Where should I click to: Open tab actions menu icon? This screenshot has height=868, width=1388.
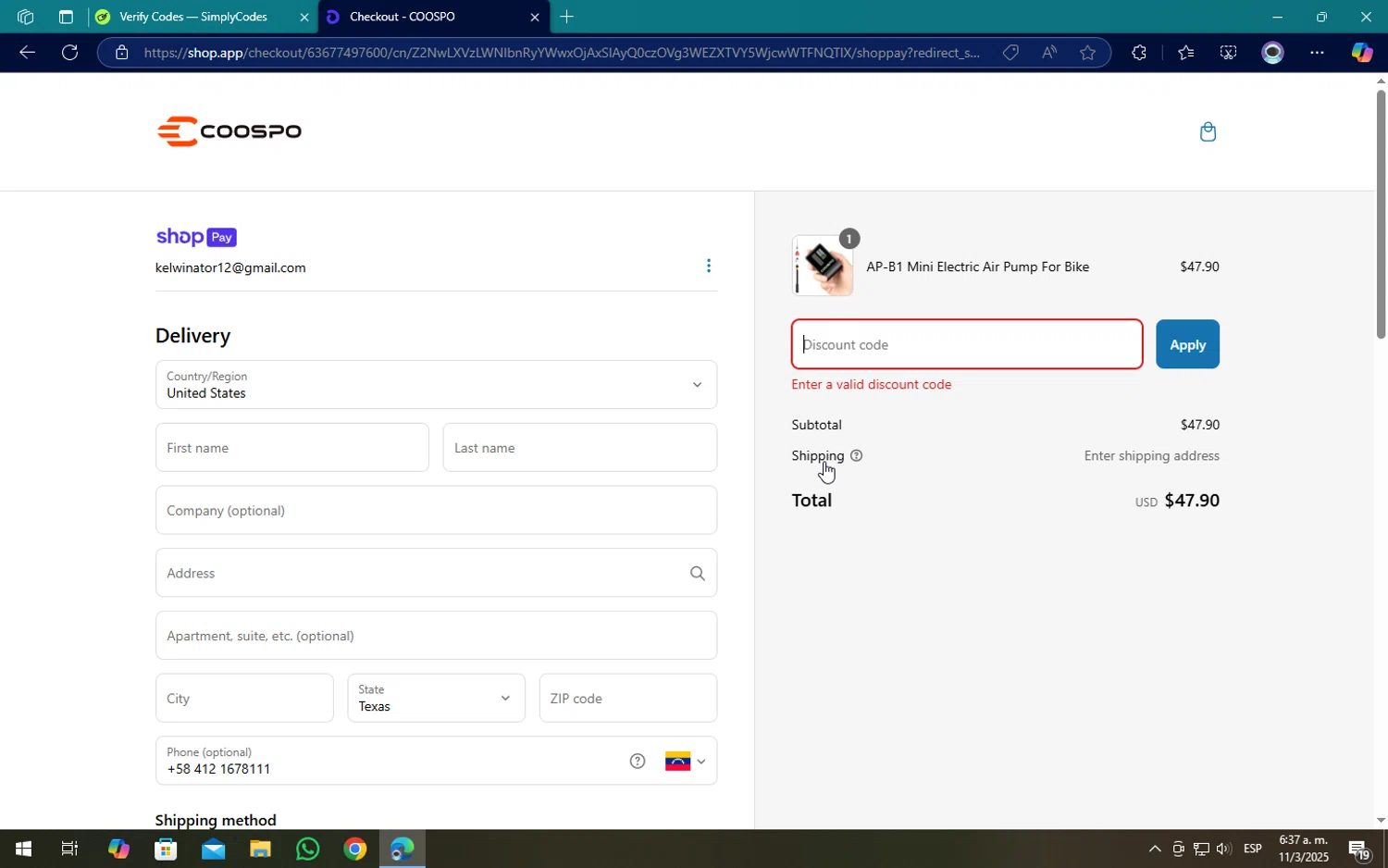point(66,17)
